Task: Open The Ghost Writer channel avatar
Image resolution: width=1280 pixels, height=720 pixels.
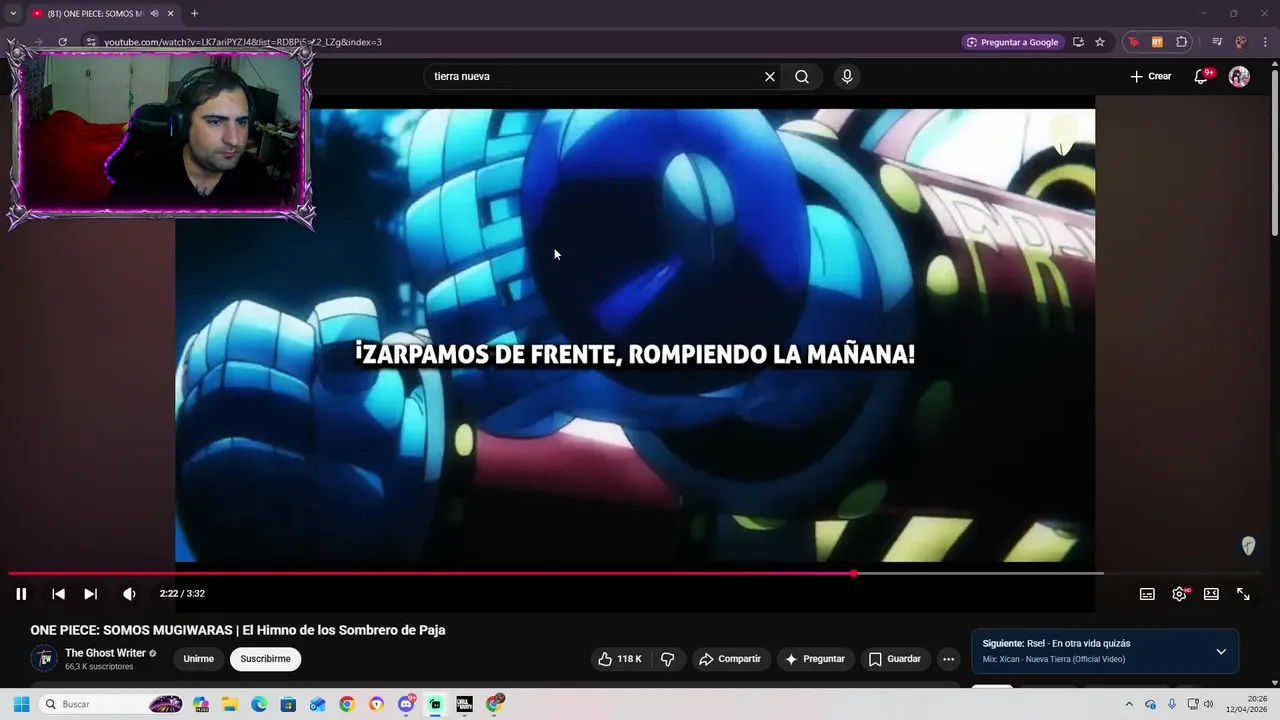Action: tap(44, 658)
